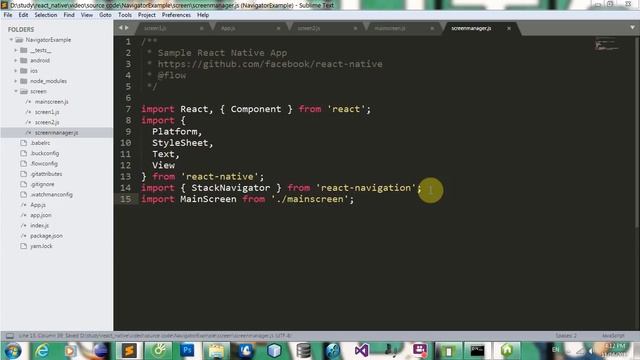Screen dimensions: 640x360
Task: Close the App.js tab
Action: [278, 29]
